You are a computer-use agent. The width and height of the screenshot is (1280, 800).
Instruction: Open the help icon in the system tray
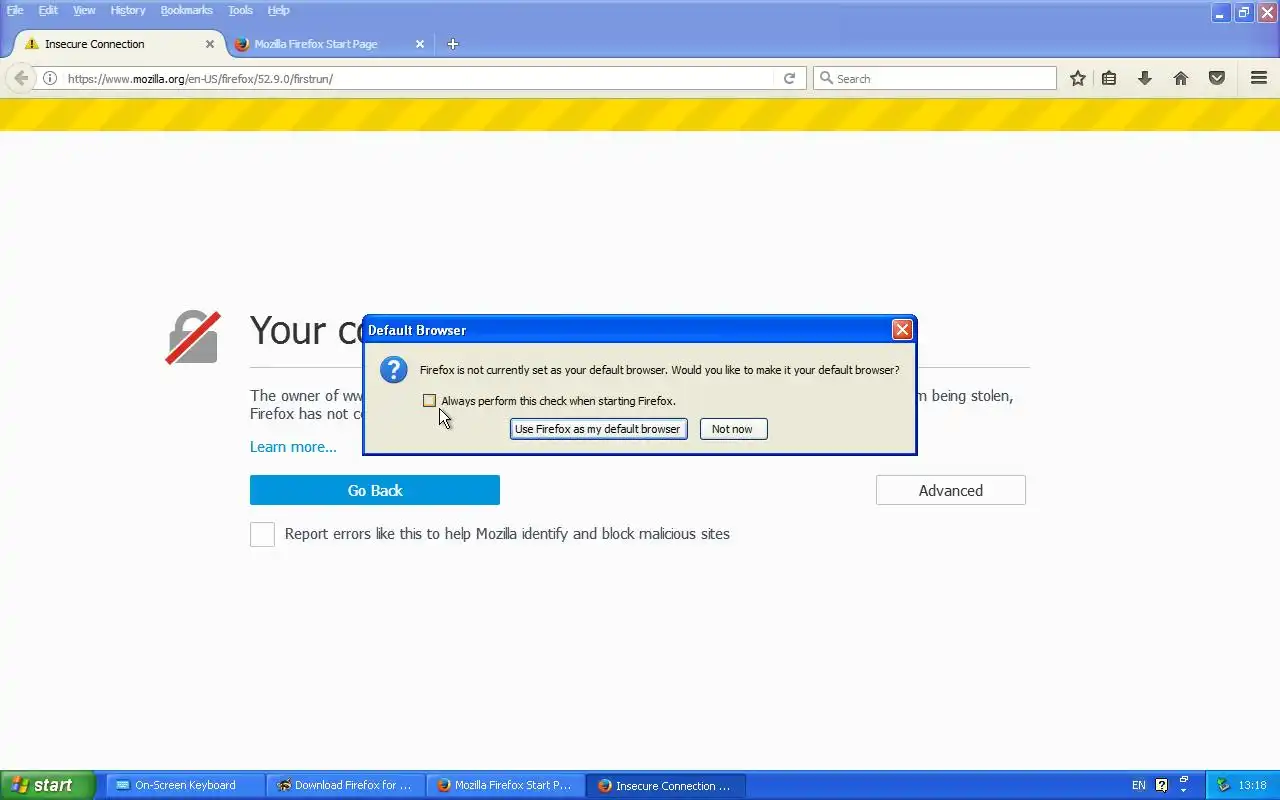tap(1161, 785)
